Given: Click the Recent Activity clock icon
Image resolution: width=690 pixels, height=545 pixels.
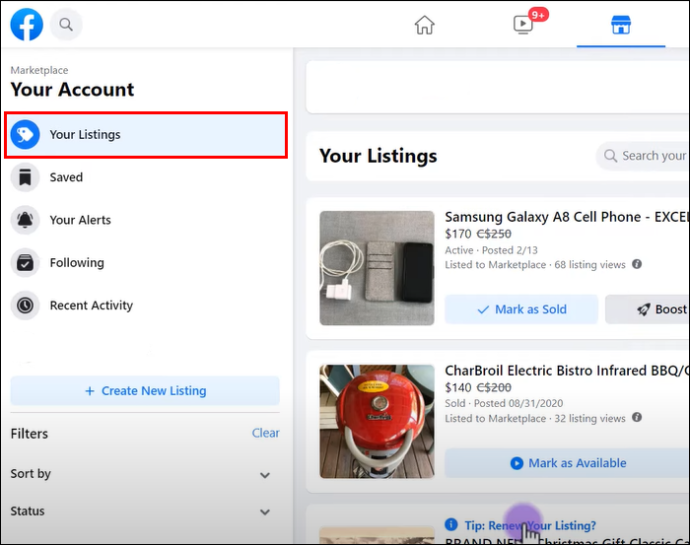Looking at the screenshot, I should click(x=25, y=305).
